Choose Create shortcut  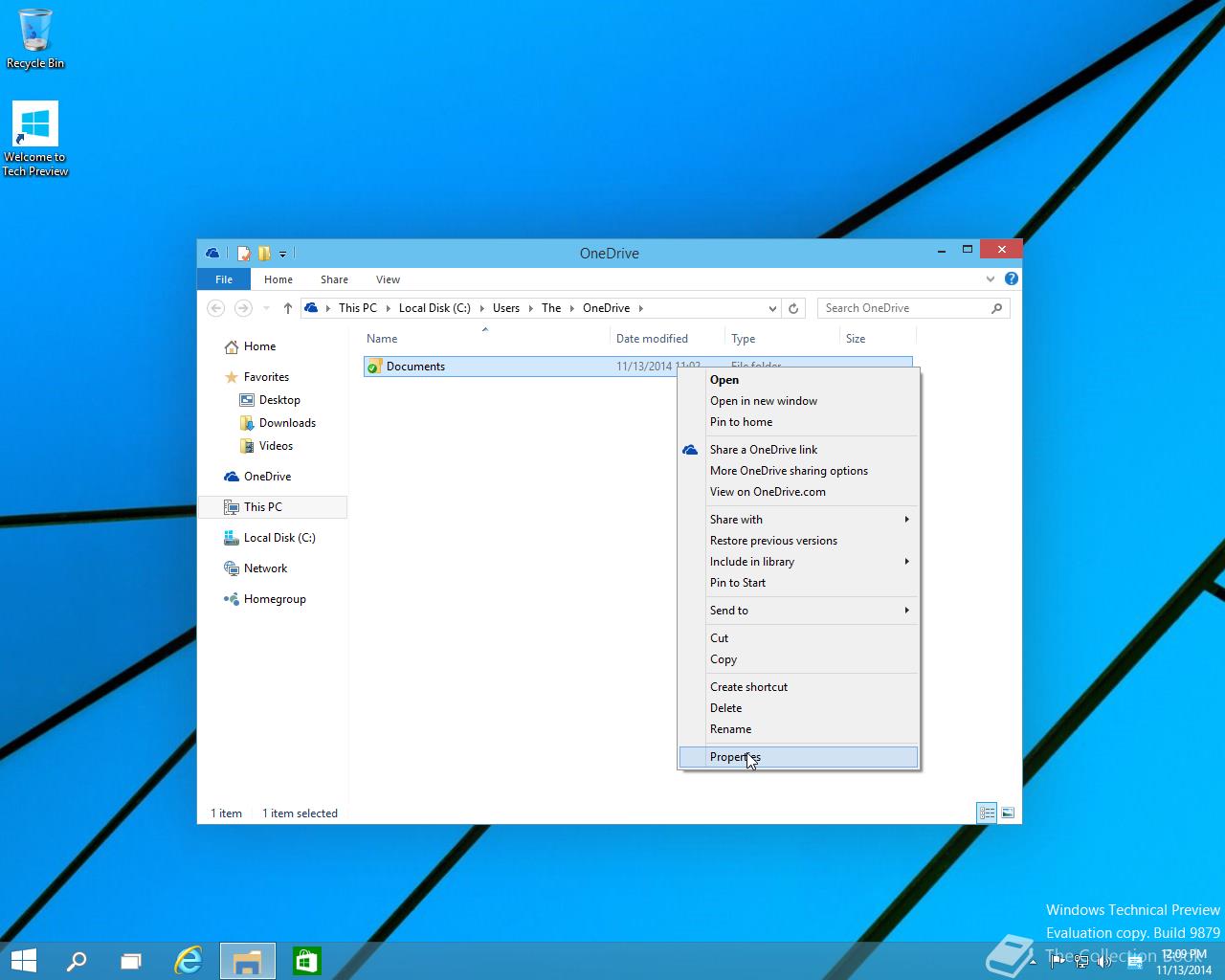click(798, 687)
